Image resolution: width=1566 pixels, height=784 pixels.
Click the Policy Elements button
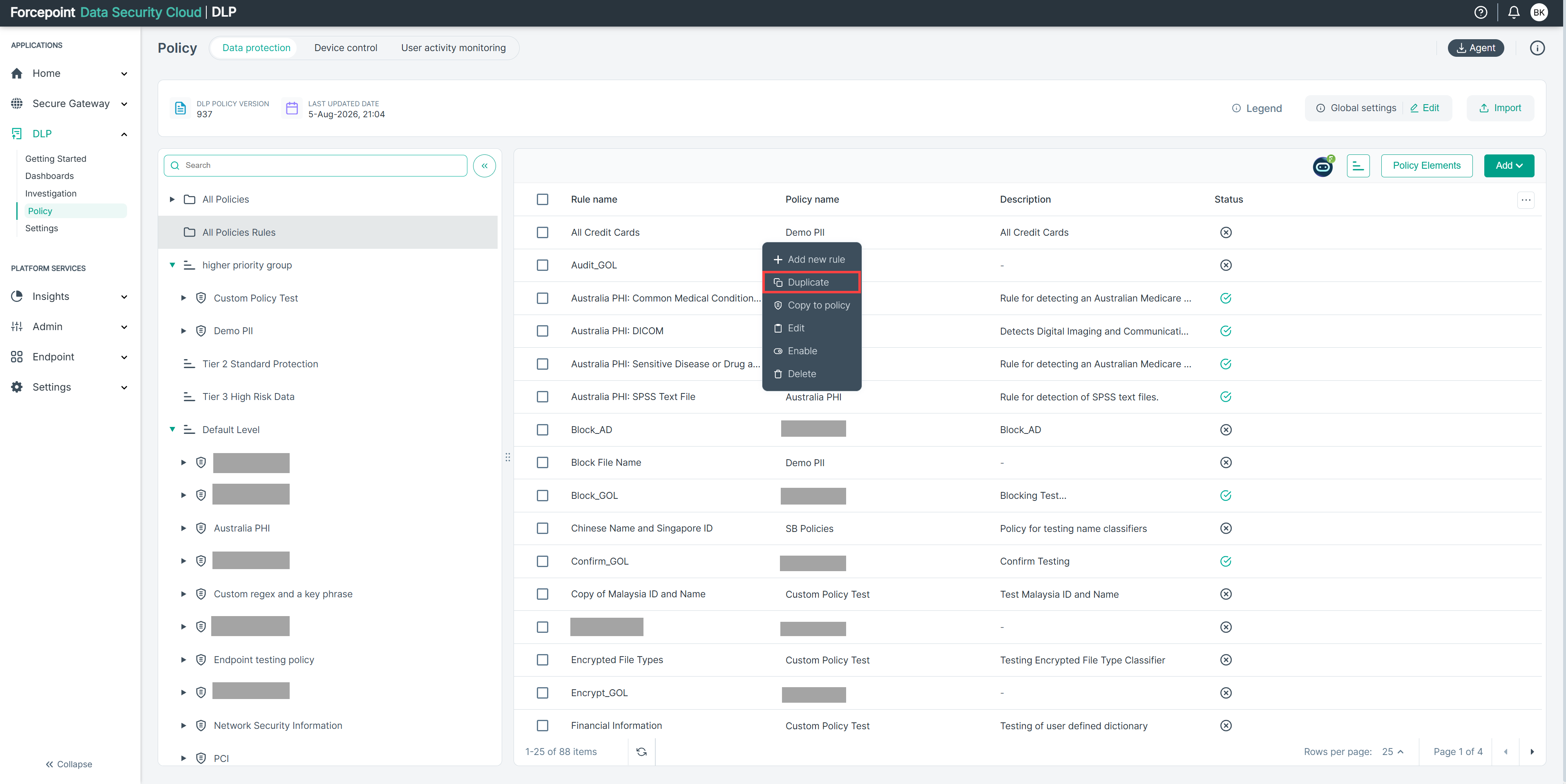point(1426,166)
